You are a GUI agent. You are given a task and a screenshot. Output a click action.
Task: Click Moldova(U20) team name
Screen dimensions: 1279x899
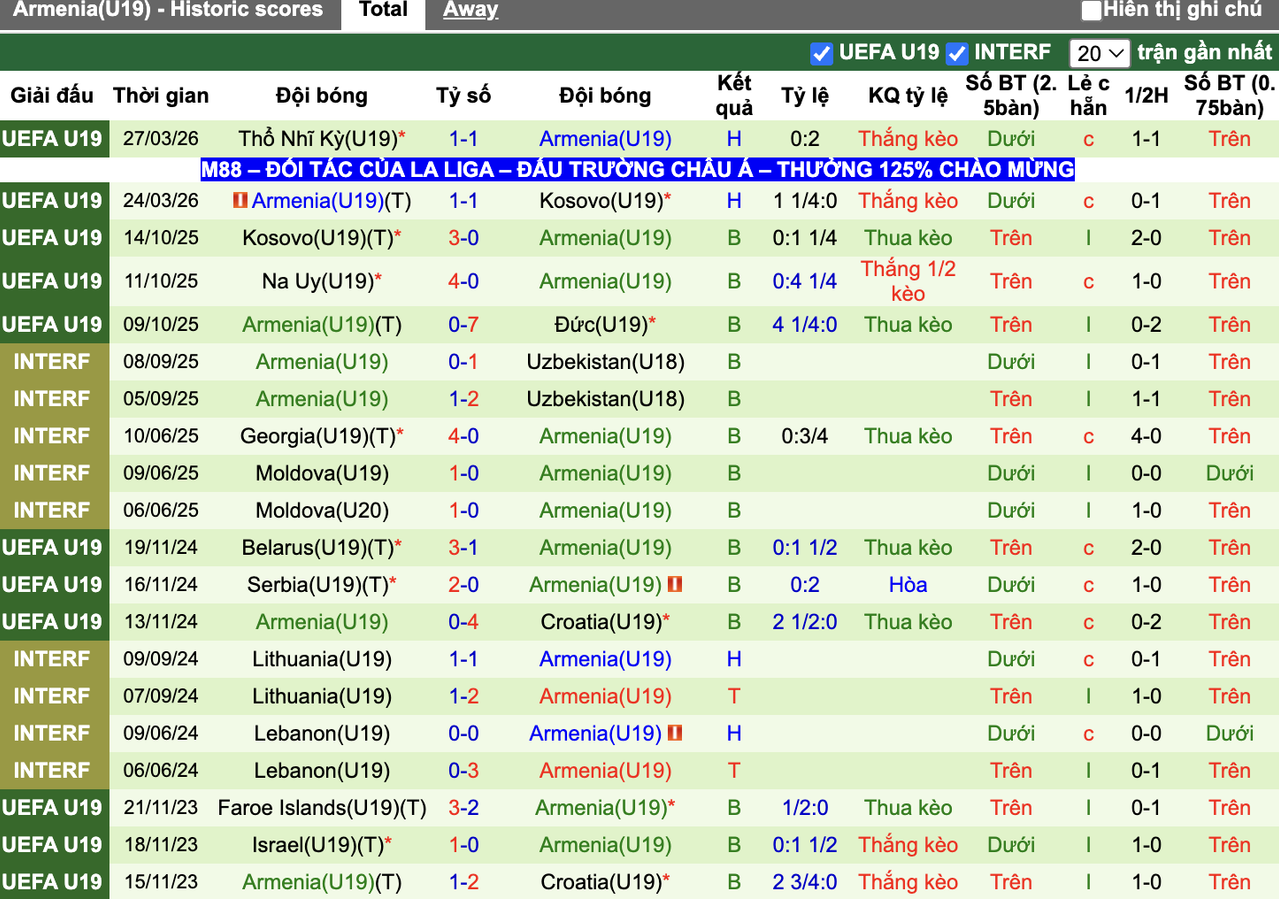point(322,511)
